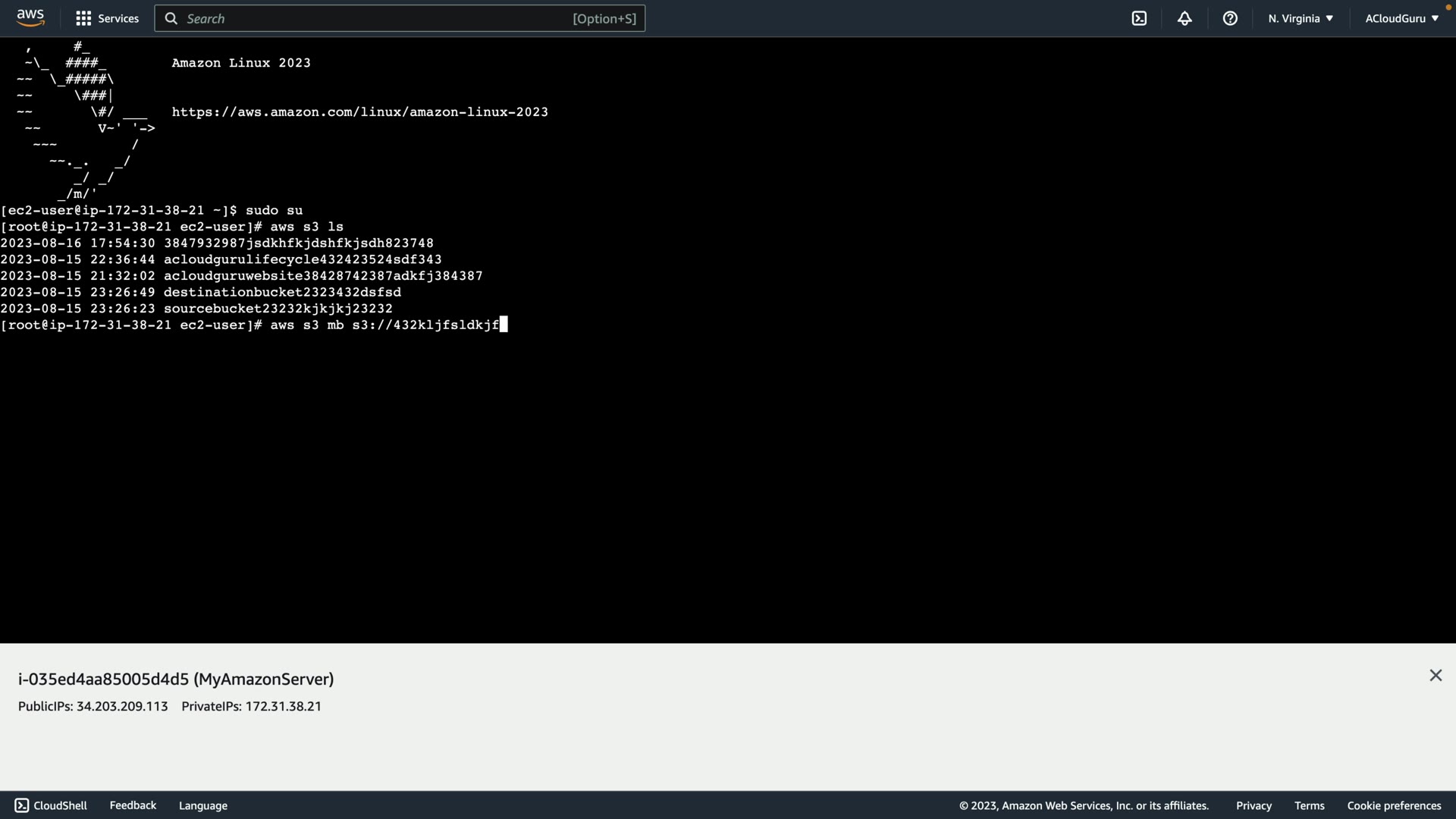Click the terminal line with mb command
The image size is (1456, 819).
pyautogui.click(x=384, y=325)
